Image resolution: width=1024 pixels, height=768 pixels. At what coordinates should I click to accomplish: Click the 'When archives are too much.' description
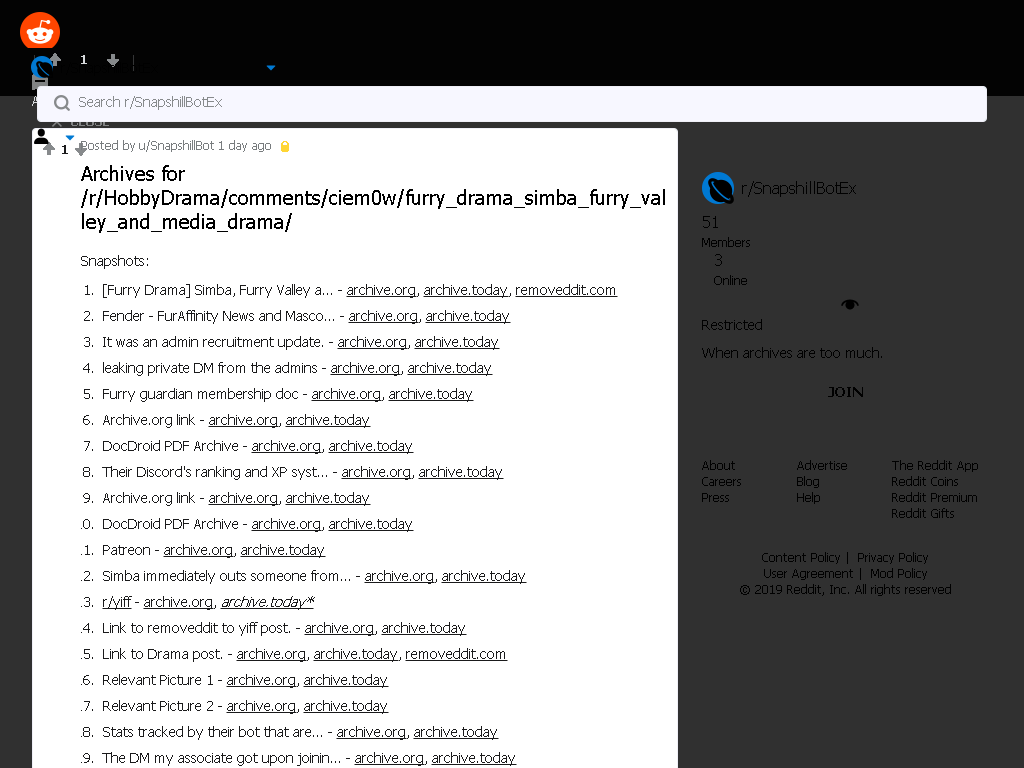click(792, 353)
